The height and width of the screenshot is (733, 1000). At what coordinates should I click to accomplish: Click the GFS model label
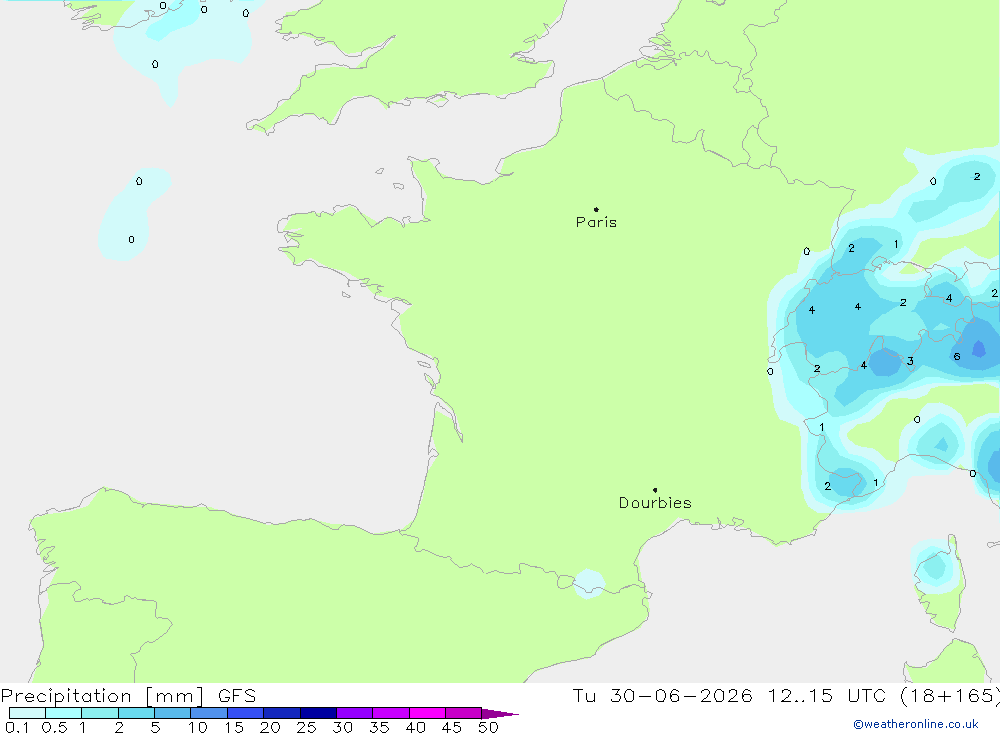click(x=237, y=696)
